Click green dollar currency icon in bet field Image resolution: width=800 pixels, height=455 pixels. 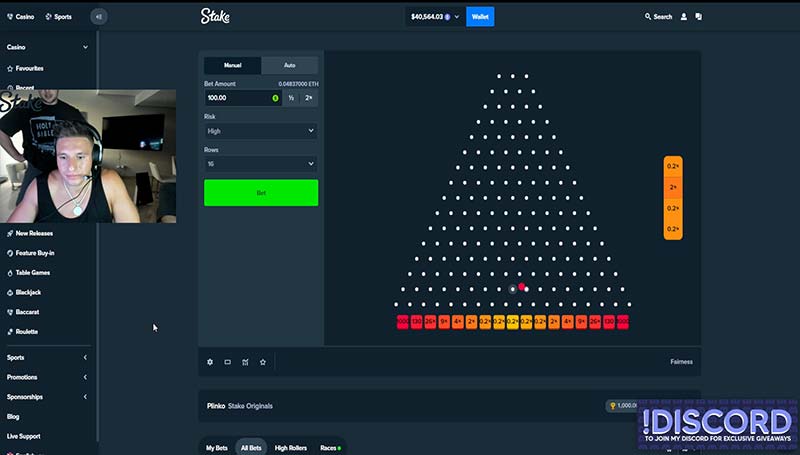point(276,98)
